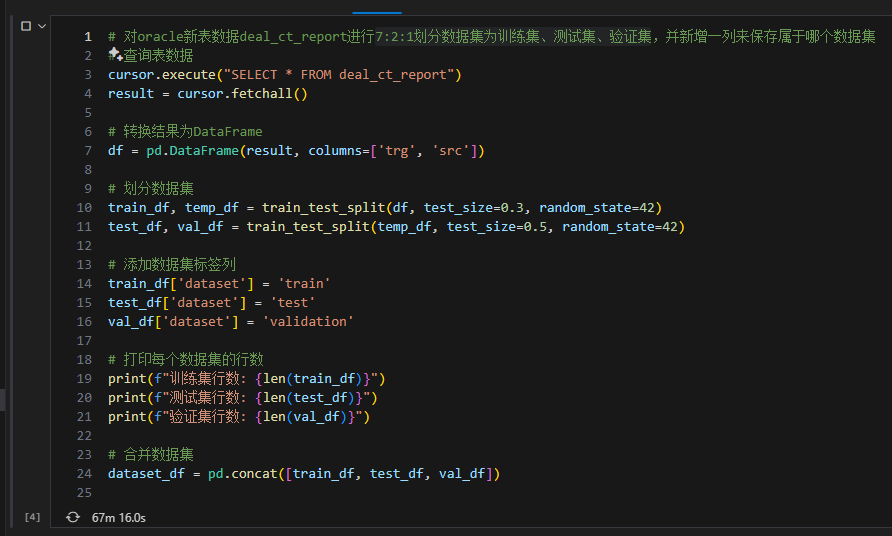892x536 pixels.
Task: Click 'test_size=0.5' in line 11
Action: pyautogui.click(x=497, y=226)
